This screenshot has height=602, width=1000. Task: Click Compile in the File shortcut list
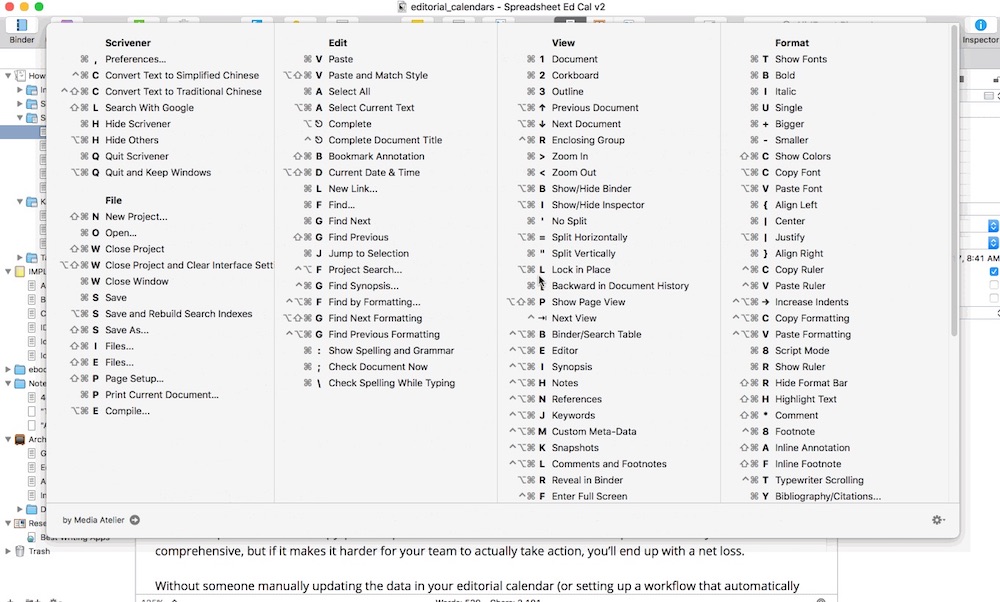pos(129,410)
